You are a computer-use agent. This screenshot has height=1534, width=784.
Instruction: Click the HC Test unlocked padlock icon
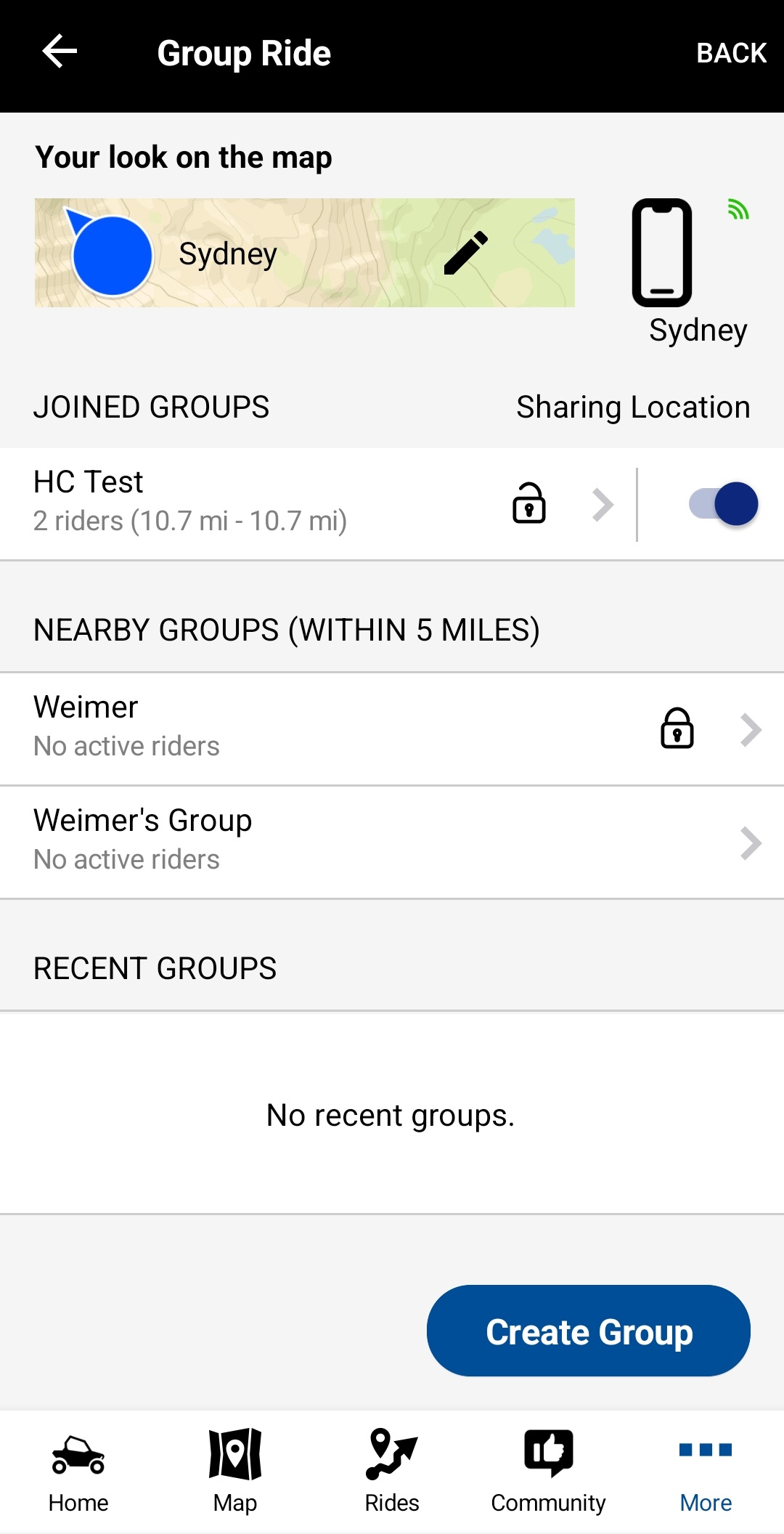tap(529, 503)
